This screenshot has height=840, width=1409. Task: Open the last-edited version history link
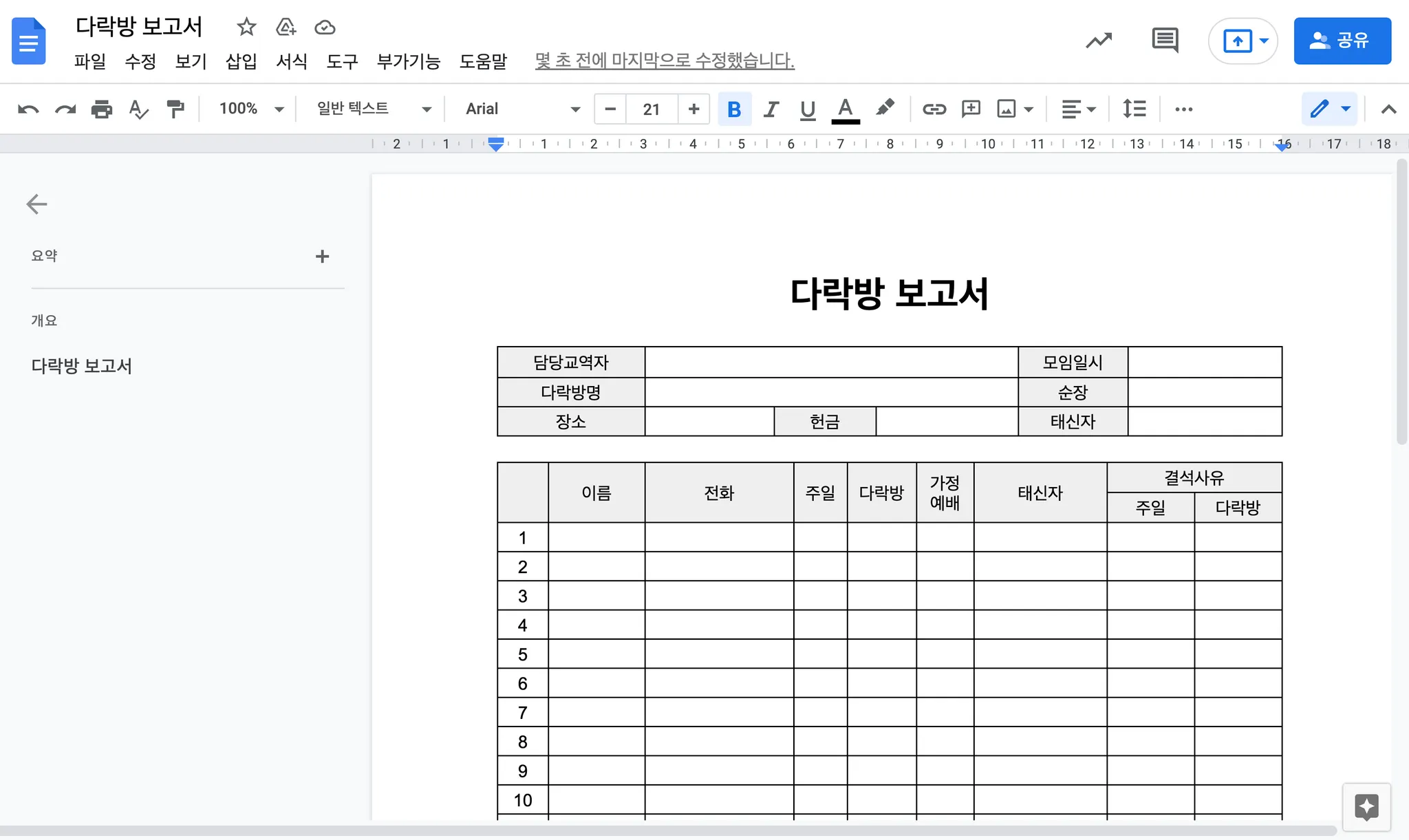(x=664, y=61)
